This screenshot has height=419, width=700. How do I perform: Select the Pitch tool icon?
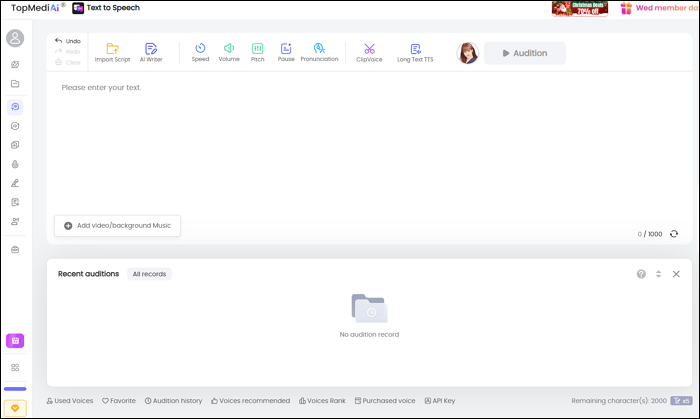(258, 48)
